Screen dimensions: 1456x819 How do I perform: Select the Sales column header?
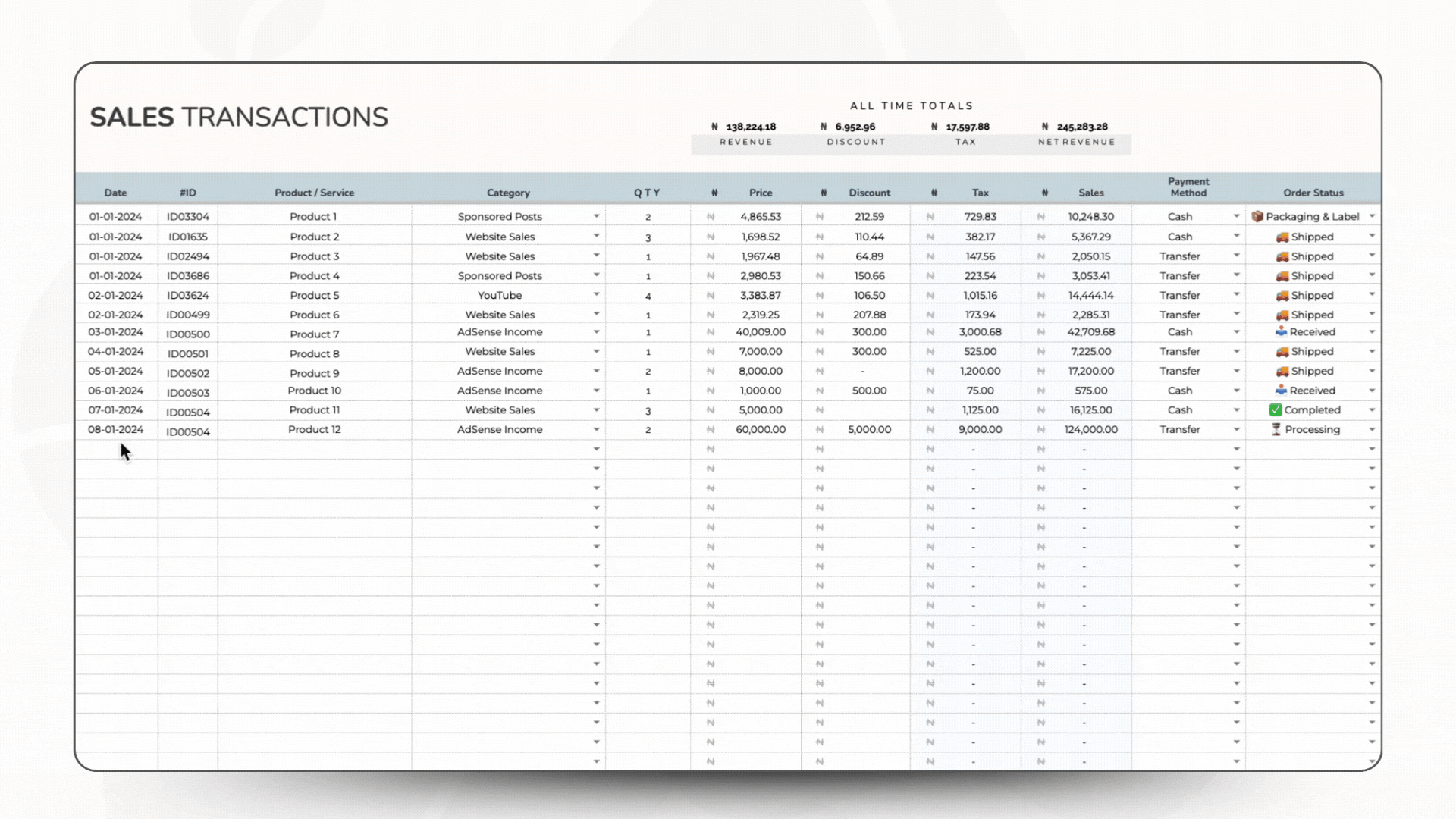(1091, 193)
